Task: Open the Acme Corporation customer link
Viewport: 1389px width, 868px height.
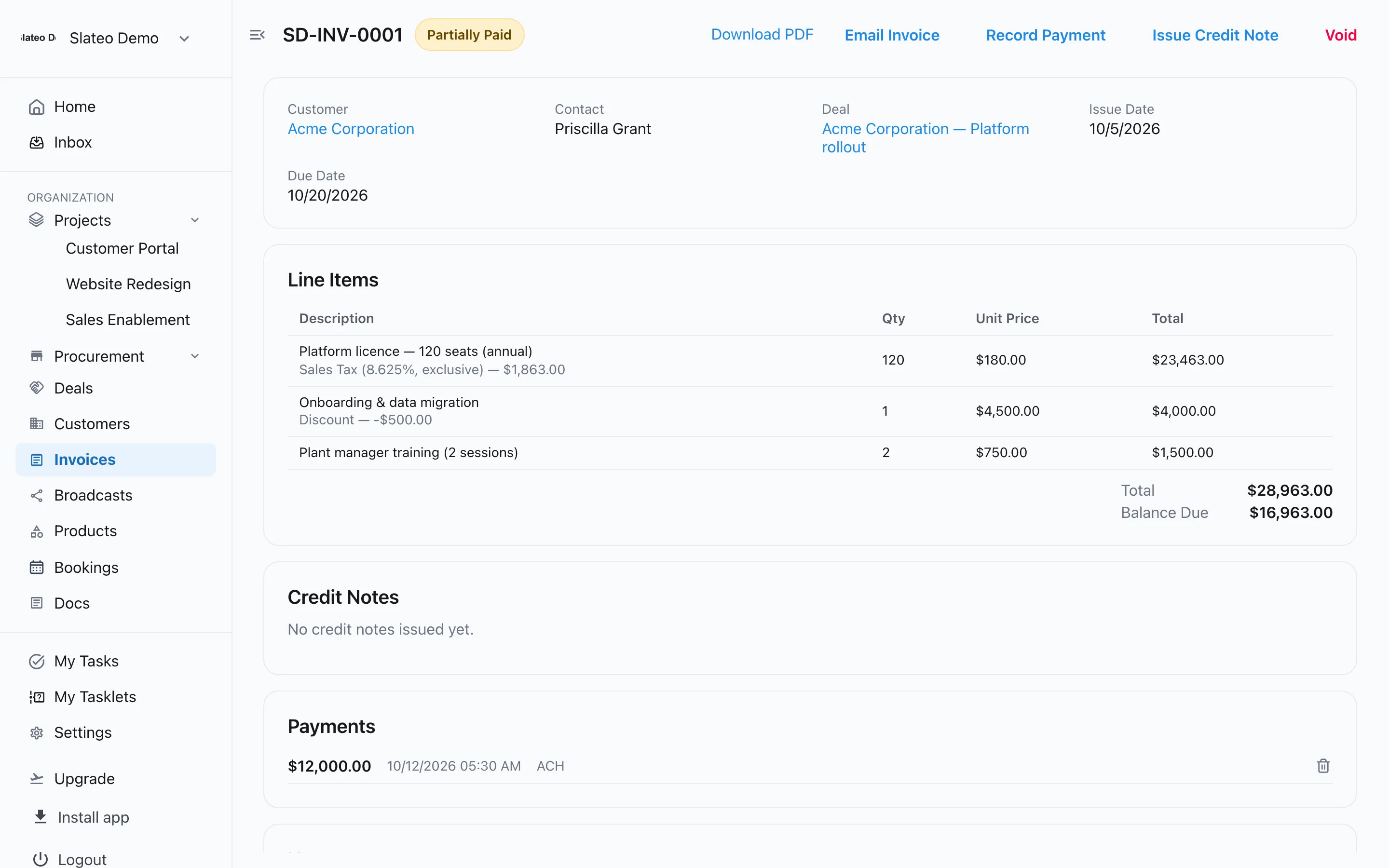Action: click(351, 129)
